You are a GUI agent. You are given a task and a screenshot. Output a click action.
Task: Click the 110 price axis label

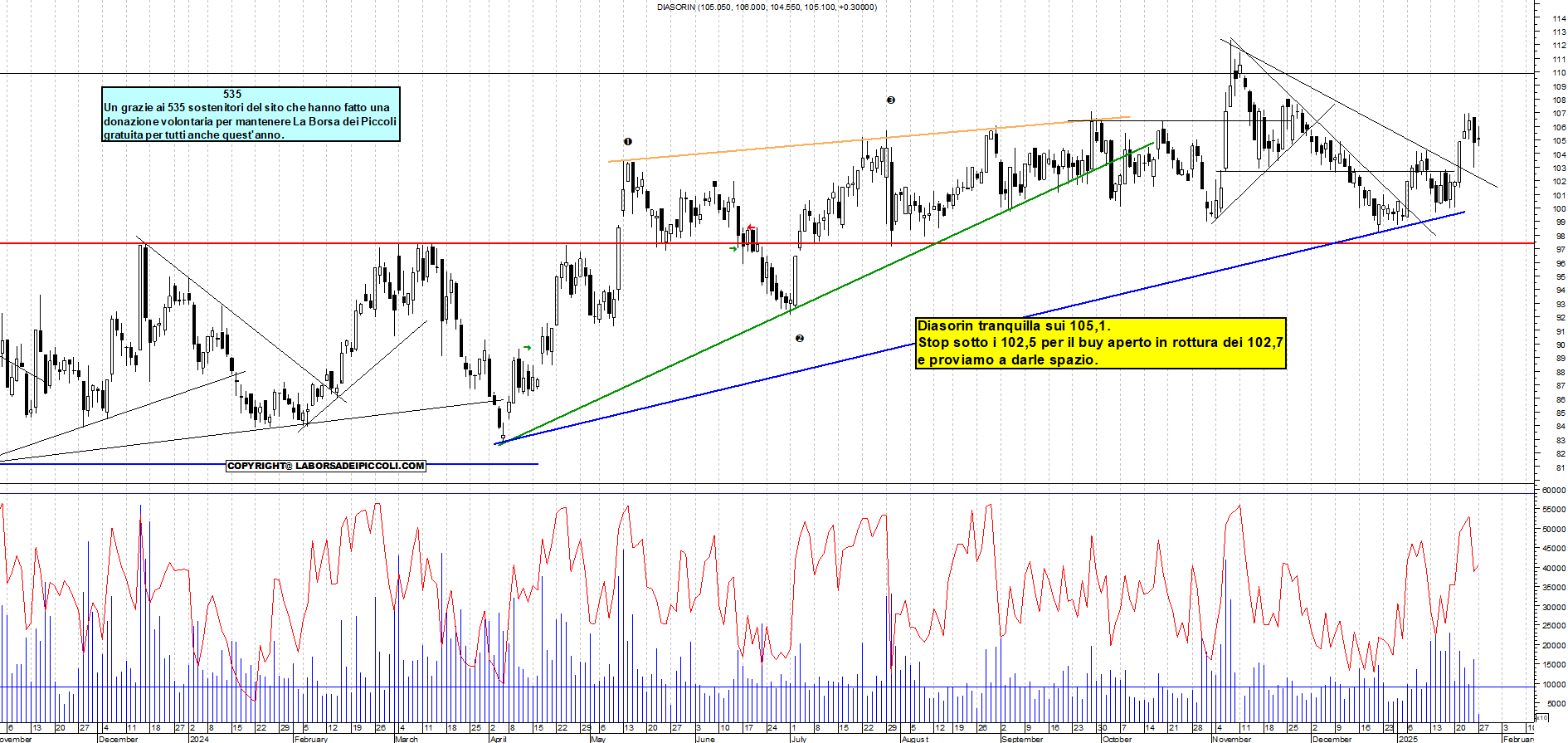click(x=1560, y=73)
